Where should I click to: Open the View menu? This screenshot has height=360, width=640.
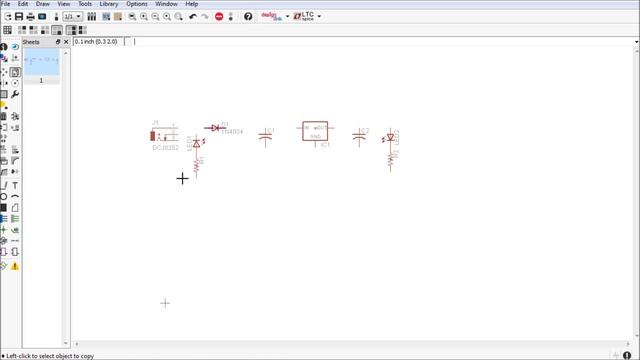(x=64, y=4)
